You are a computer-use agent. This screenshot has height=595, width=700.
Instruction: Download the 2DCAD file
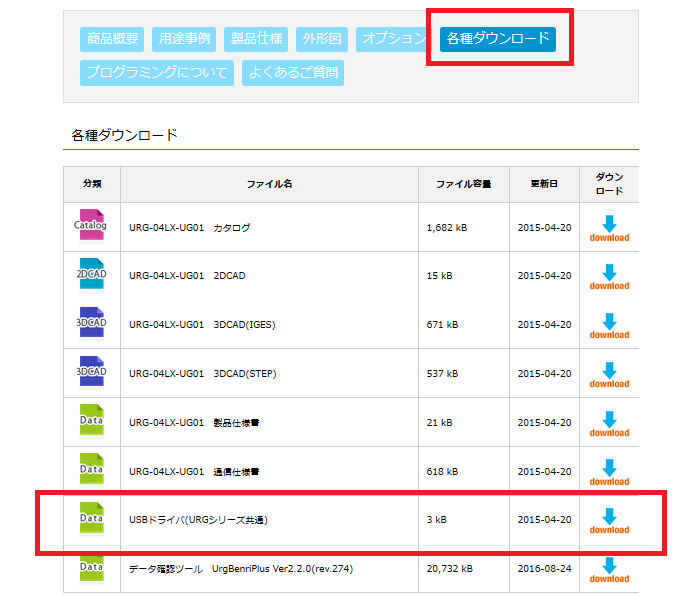point(609,277)
